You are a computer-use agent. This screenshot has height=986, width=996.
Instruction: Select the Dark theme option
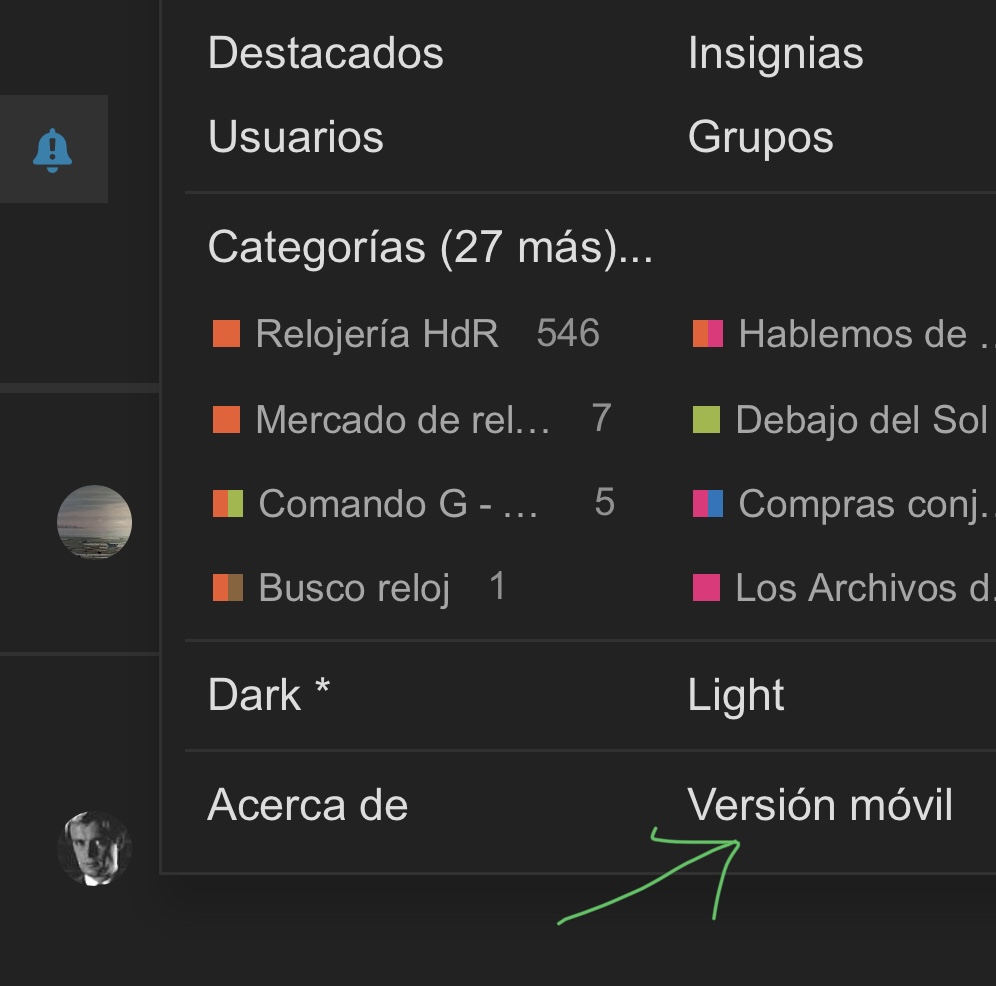click(x=269, y=694)
